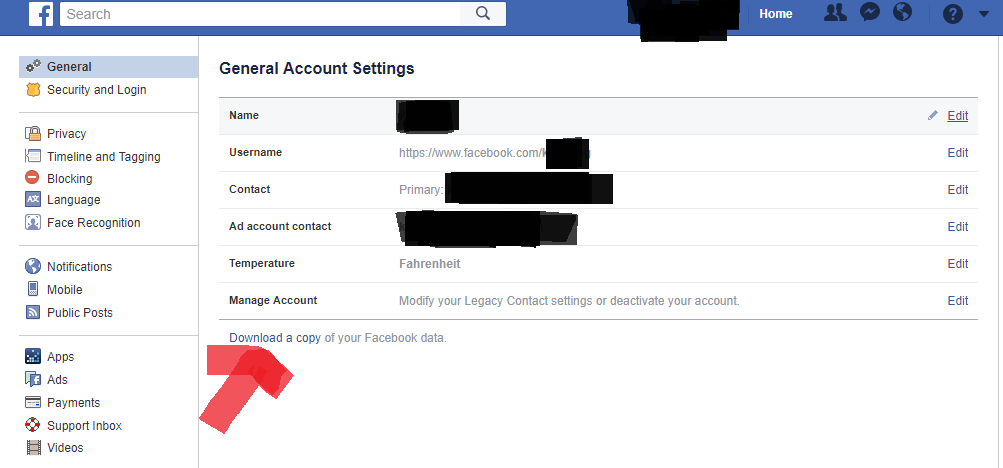Click the pencil icon in Name row
This screenshot has width=1003, height=468.
[x=933, y=115]
